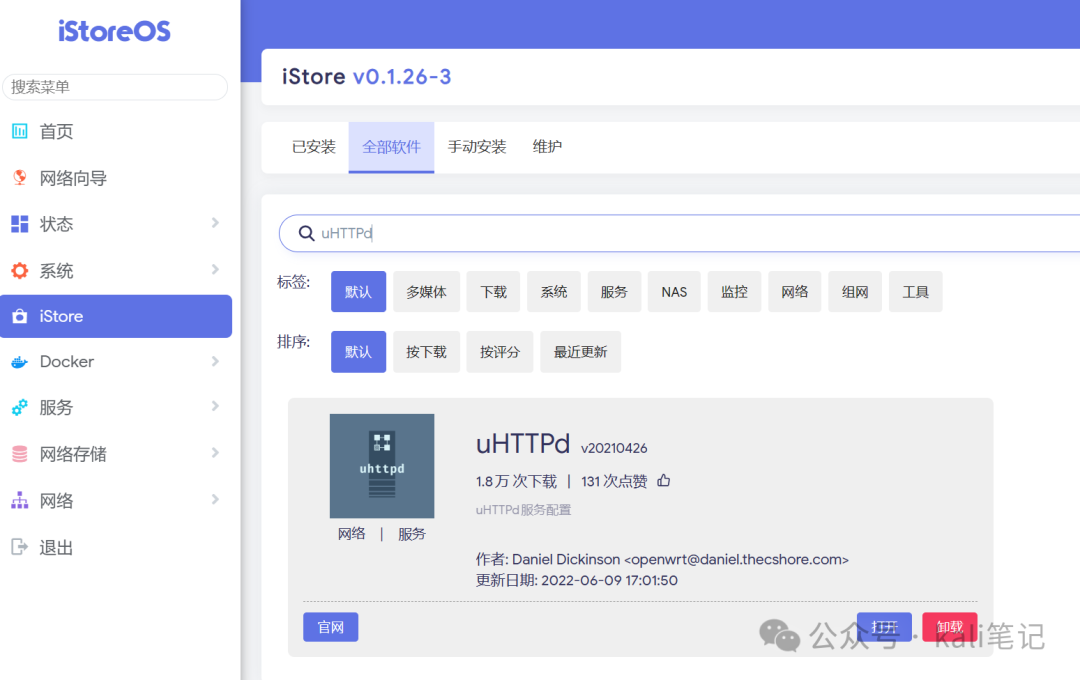Click the network wizard globe icon
The image size is (1080, 680).
(20, 178)
